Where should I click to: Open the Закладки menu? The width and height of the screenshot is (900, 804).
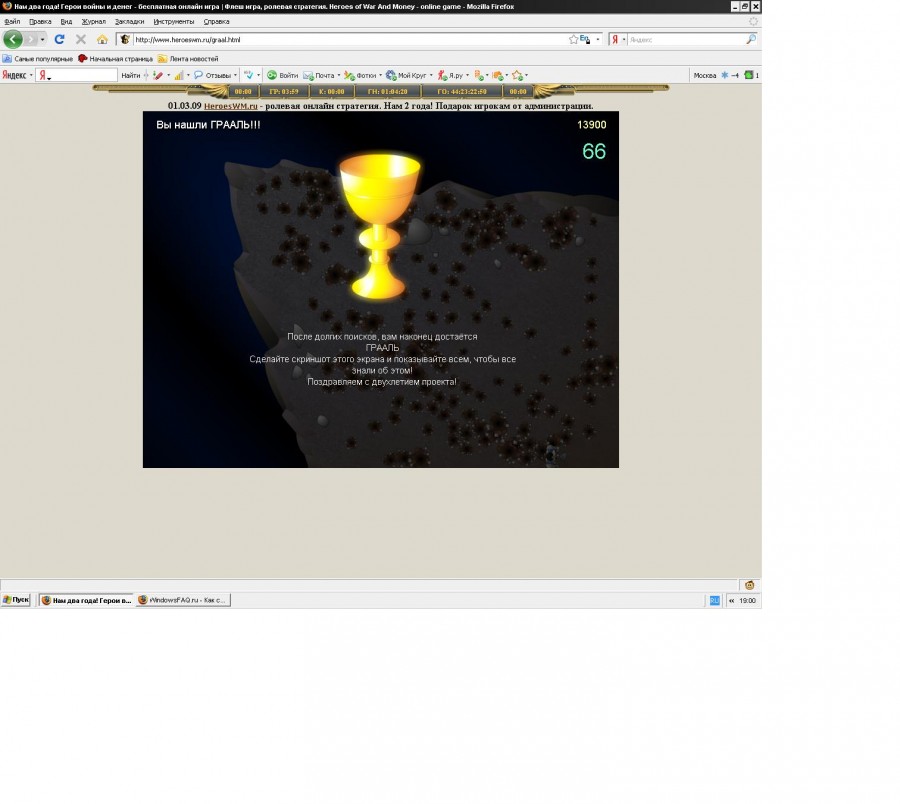[129, 21]
